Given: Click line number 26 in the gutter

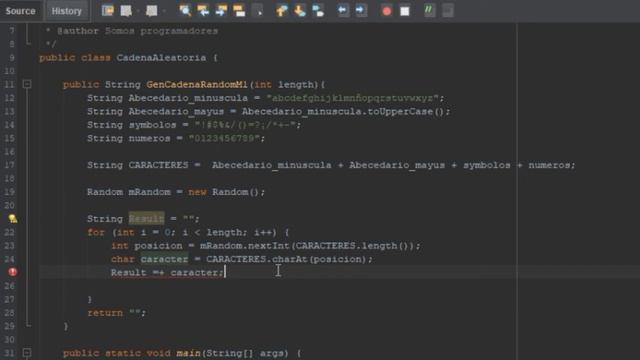Looking at the screenshot, I should point(9,286).
